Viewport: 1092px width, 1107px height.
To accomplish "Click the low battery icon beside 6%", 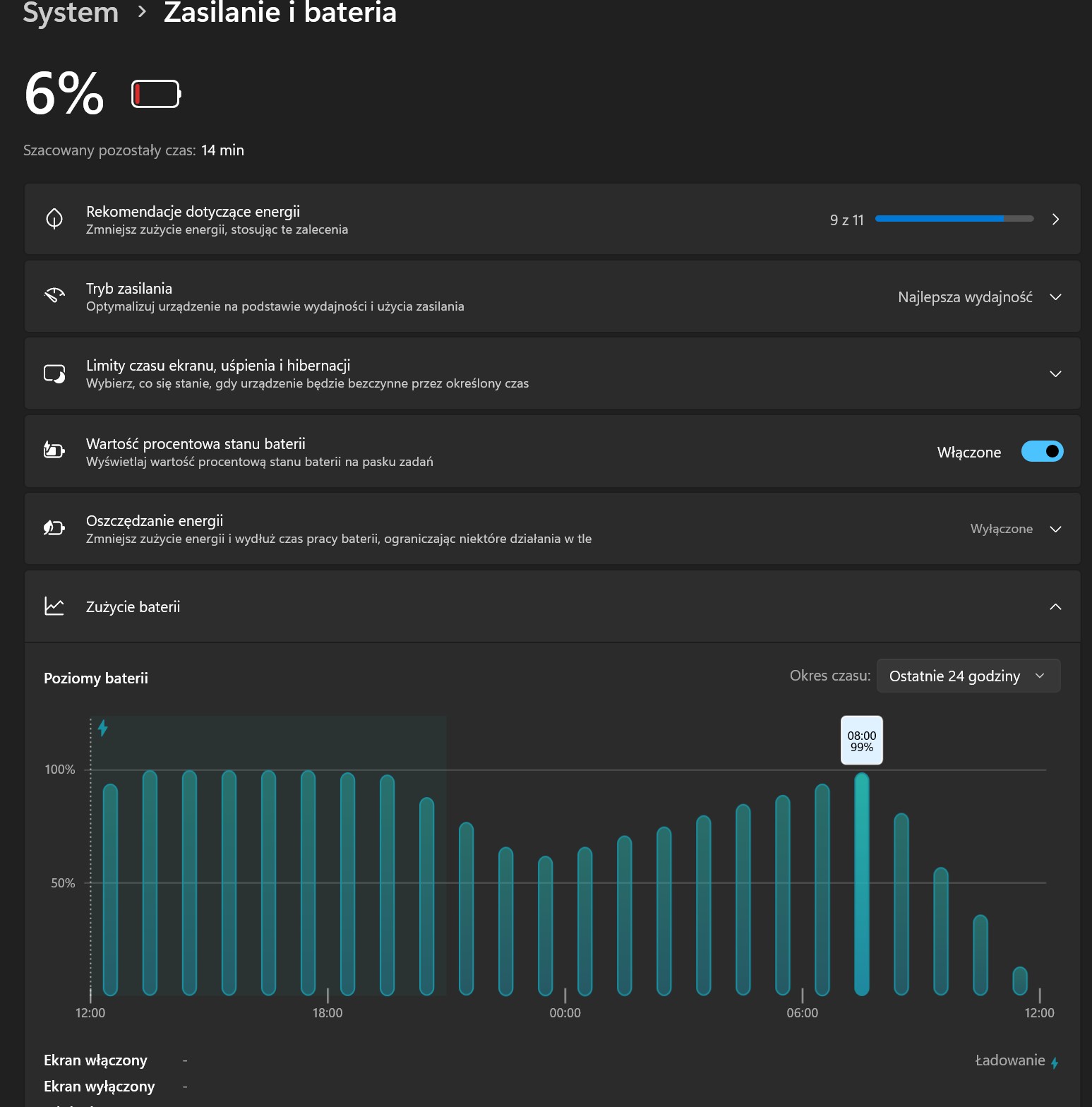I will [156, 94].
